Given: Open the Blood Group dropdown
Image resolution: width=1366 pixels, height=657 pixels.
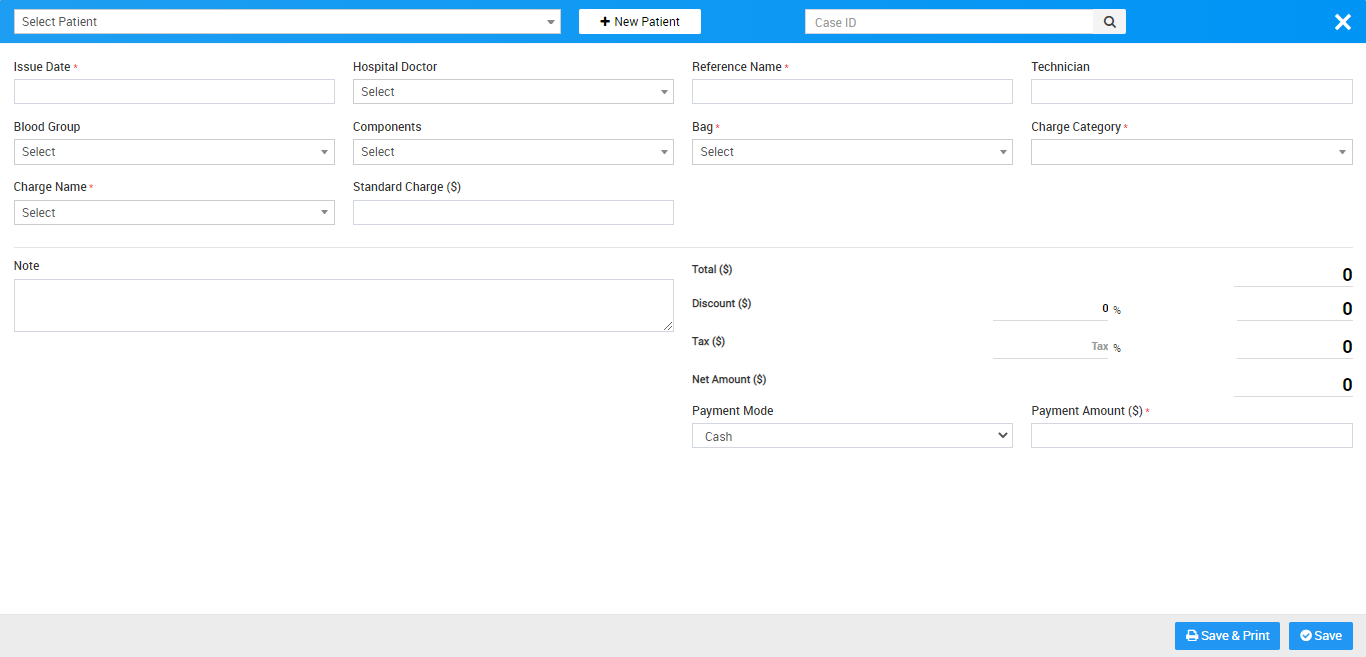Looking at the screenshot, I should click(x=174, y=152).
